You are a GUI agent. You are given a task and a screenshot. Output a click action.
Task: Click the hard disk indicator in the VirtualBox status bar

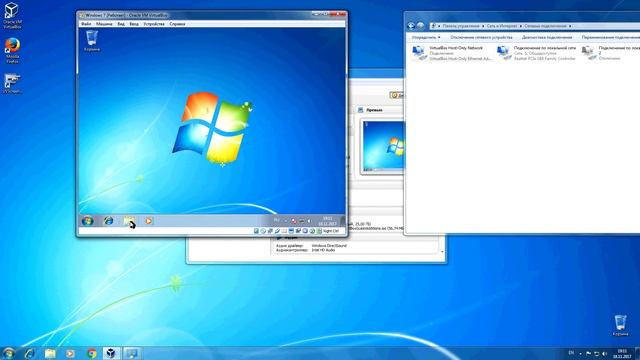256,231
